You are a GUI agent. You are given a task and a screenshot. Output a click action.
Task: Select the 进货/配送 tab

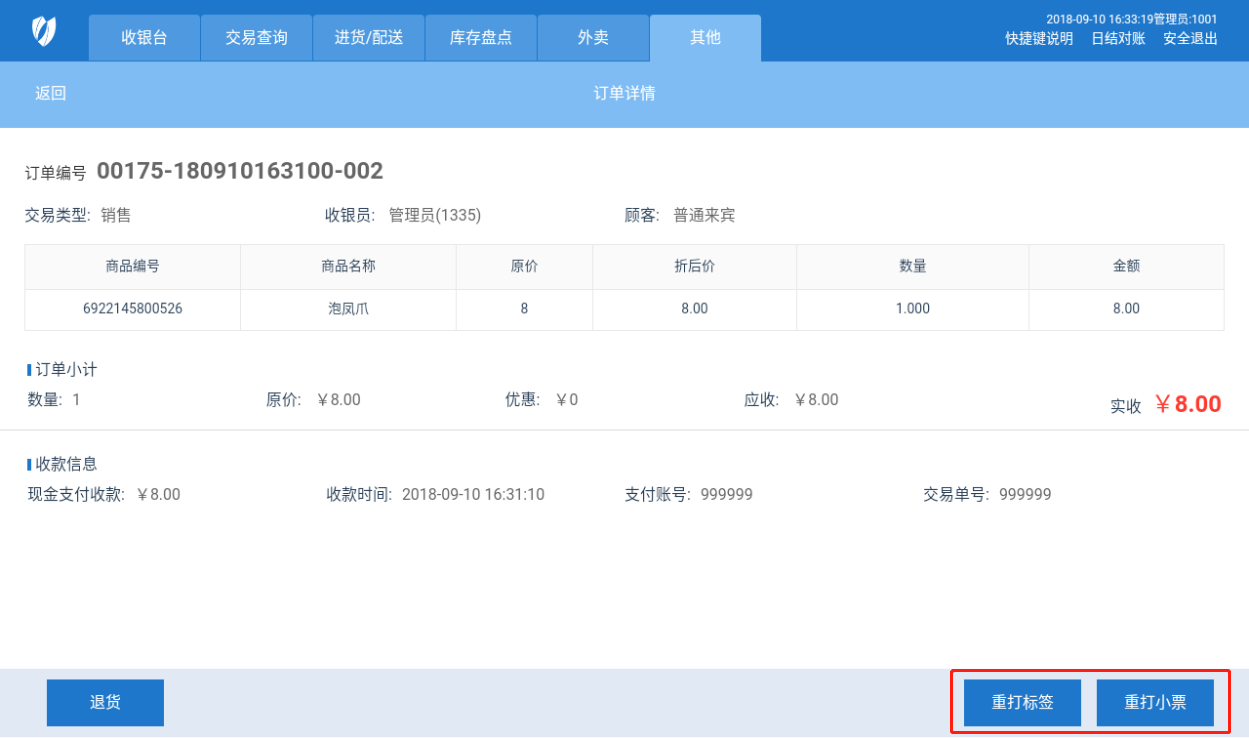click(x=369, y=38)
